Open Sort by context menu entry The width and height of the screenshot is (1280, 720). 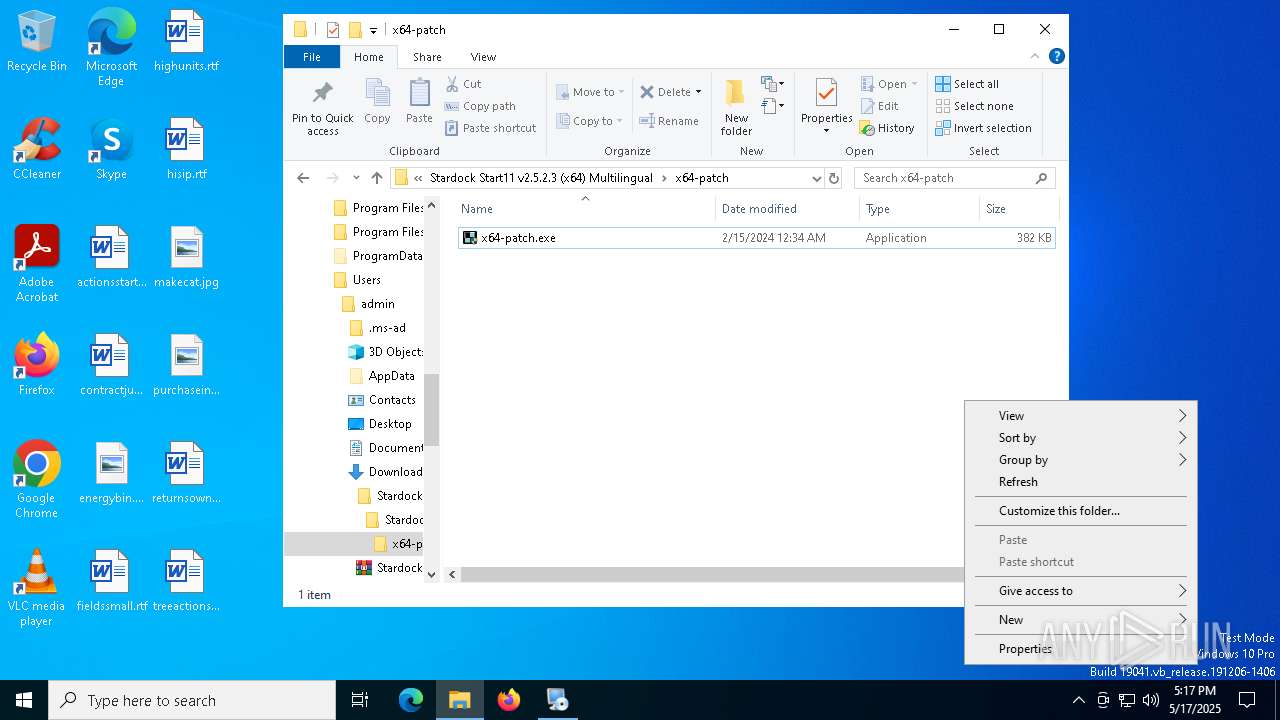[x=1081, y=438]
